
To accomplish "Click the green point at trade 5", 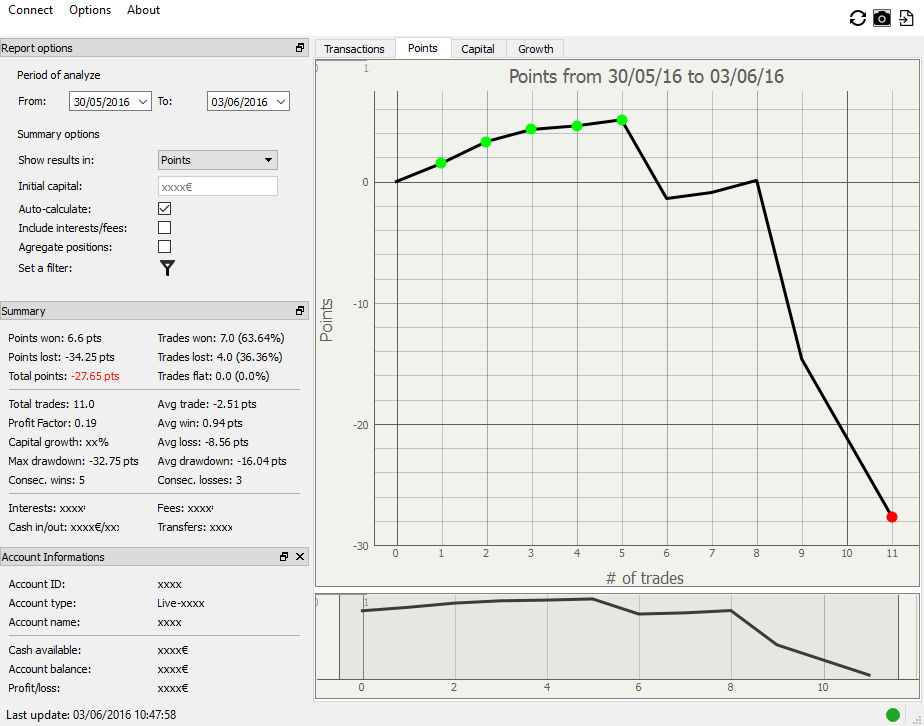I will coord(622,120).
